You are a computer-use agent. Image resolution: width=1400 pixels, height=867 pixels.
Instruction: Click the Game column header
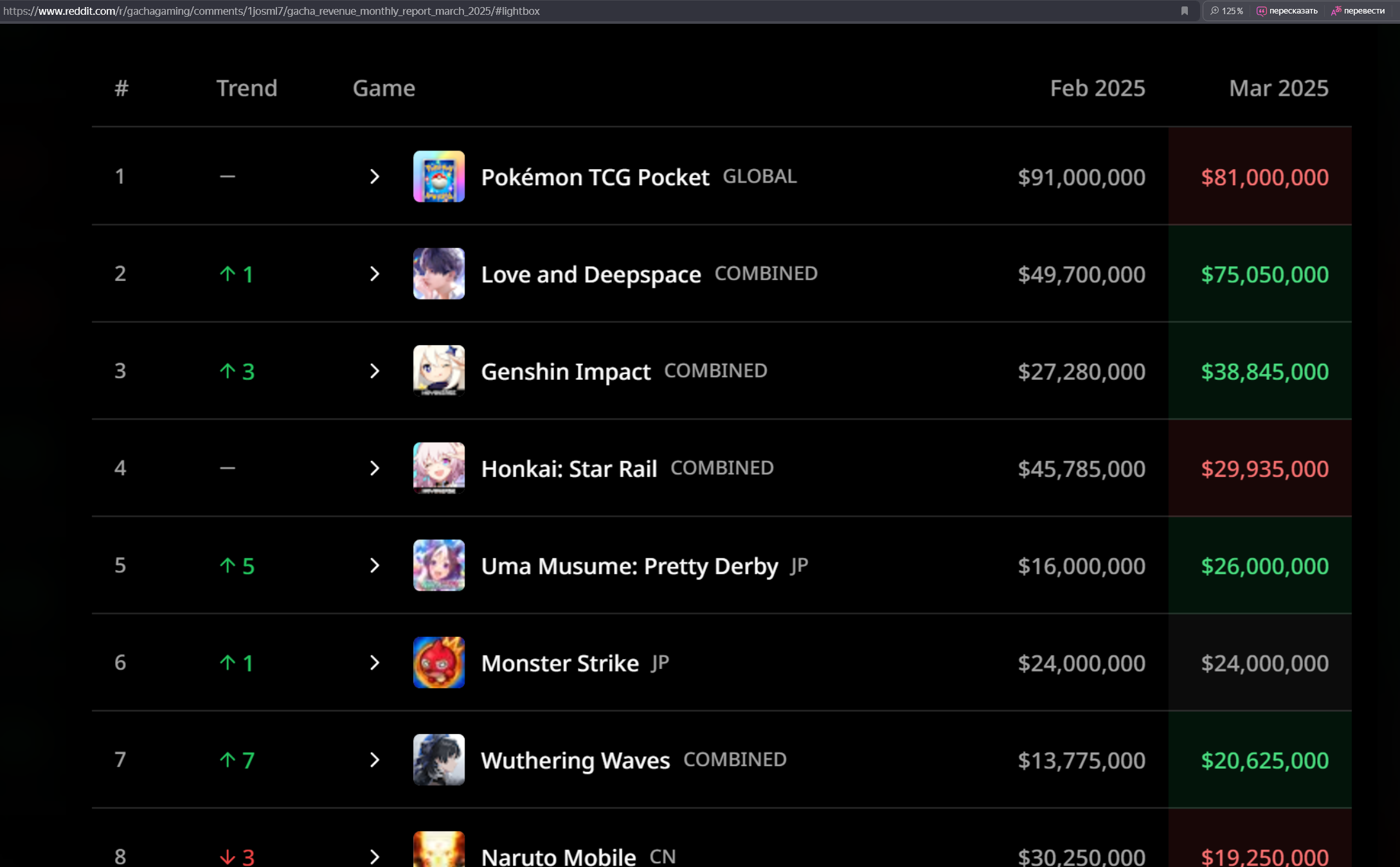coord(384,88)
